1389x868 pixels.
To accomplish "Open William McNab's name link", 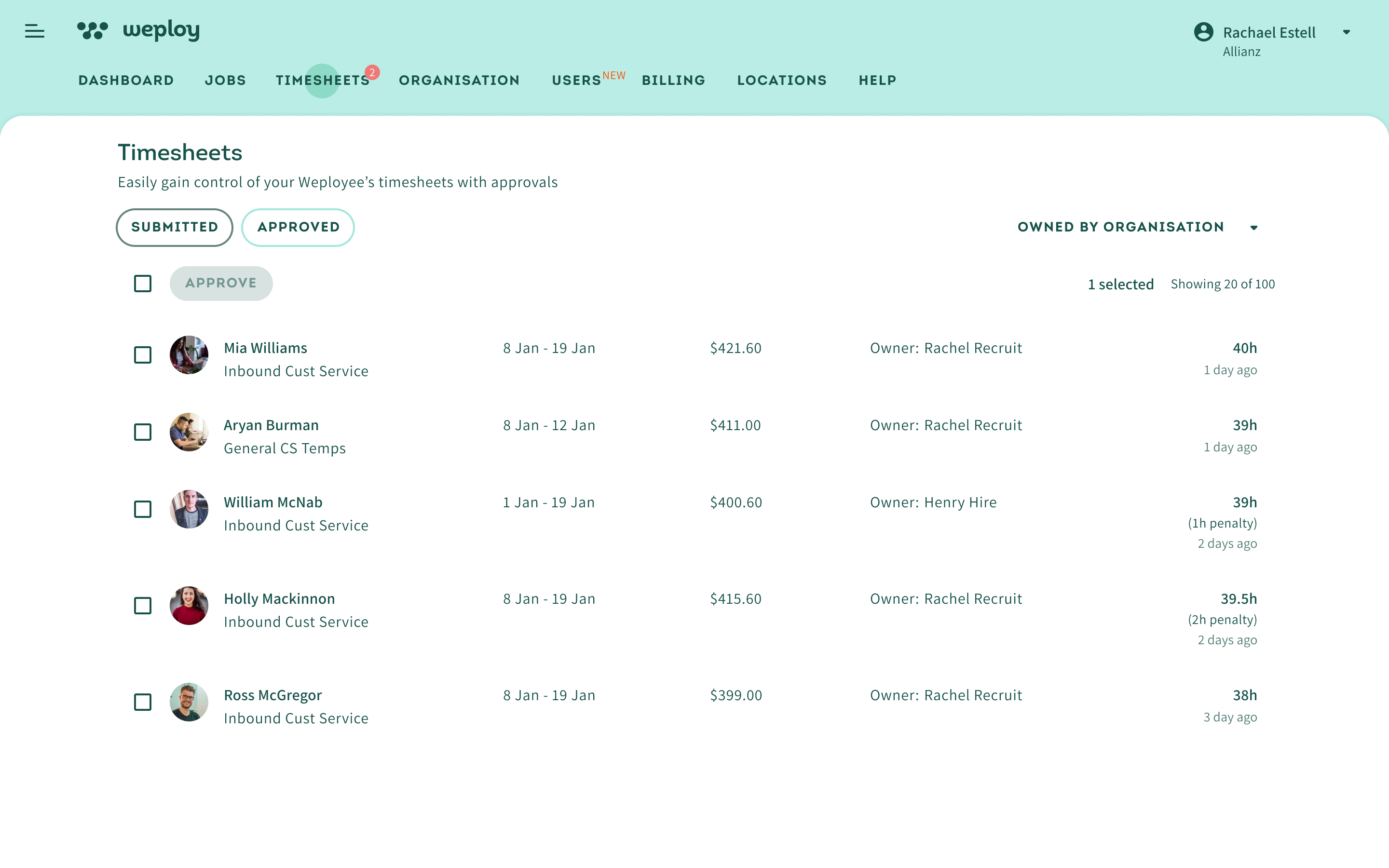I will [272, 502].
